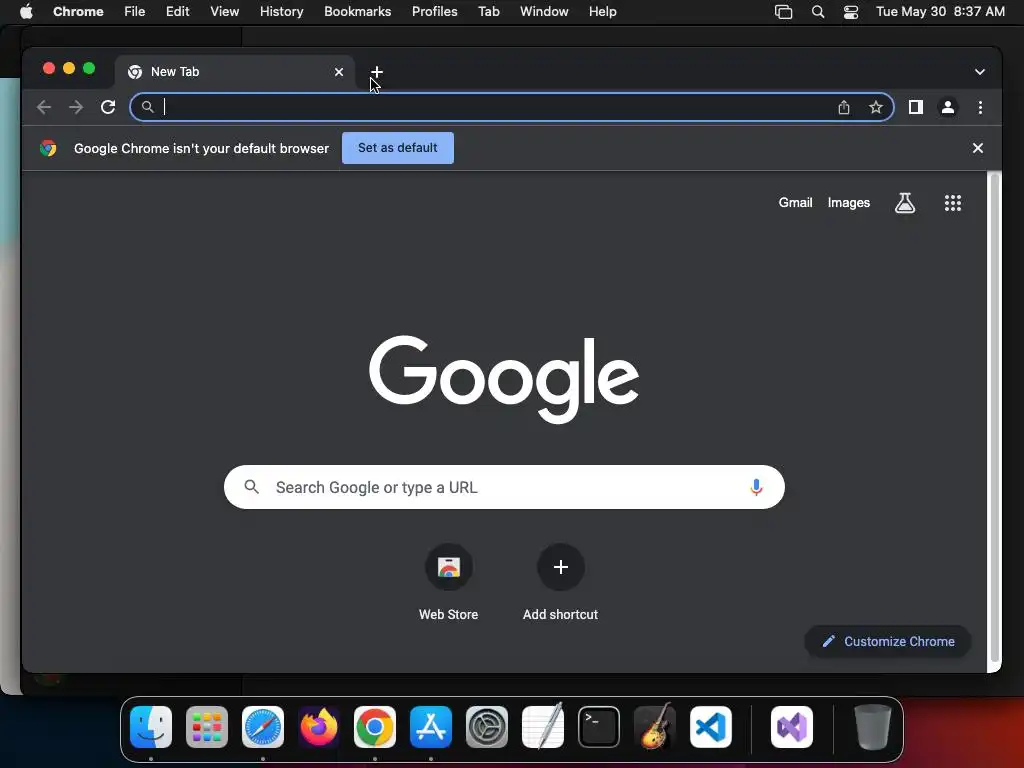1024x768 pixels.
Task: Open the View menu
Action: tap(225, 12)
